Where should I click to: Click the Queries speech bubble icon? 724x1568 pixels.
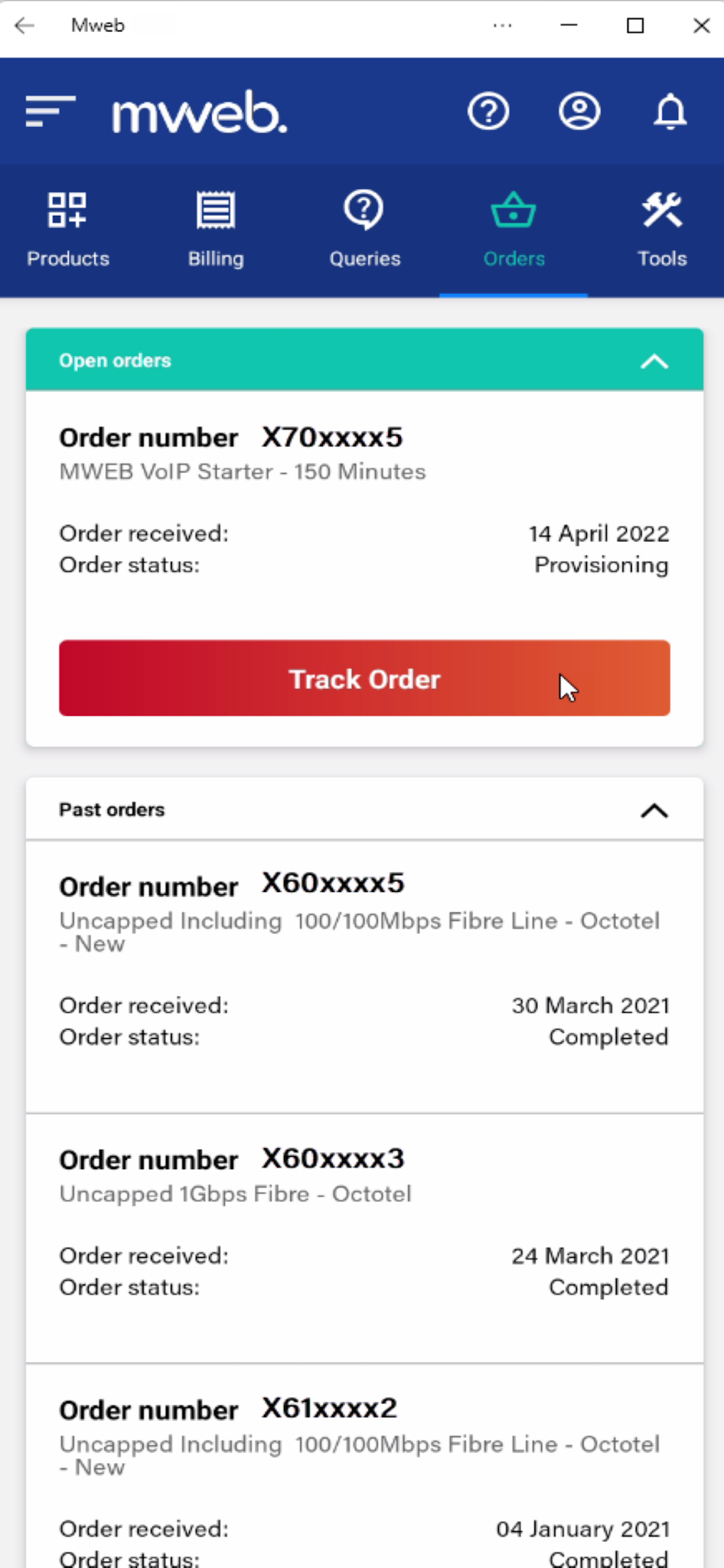coord(364,211)
